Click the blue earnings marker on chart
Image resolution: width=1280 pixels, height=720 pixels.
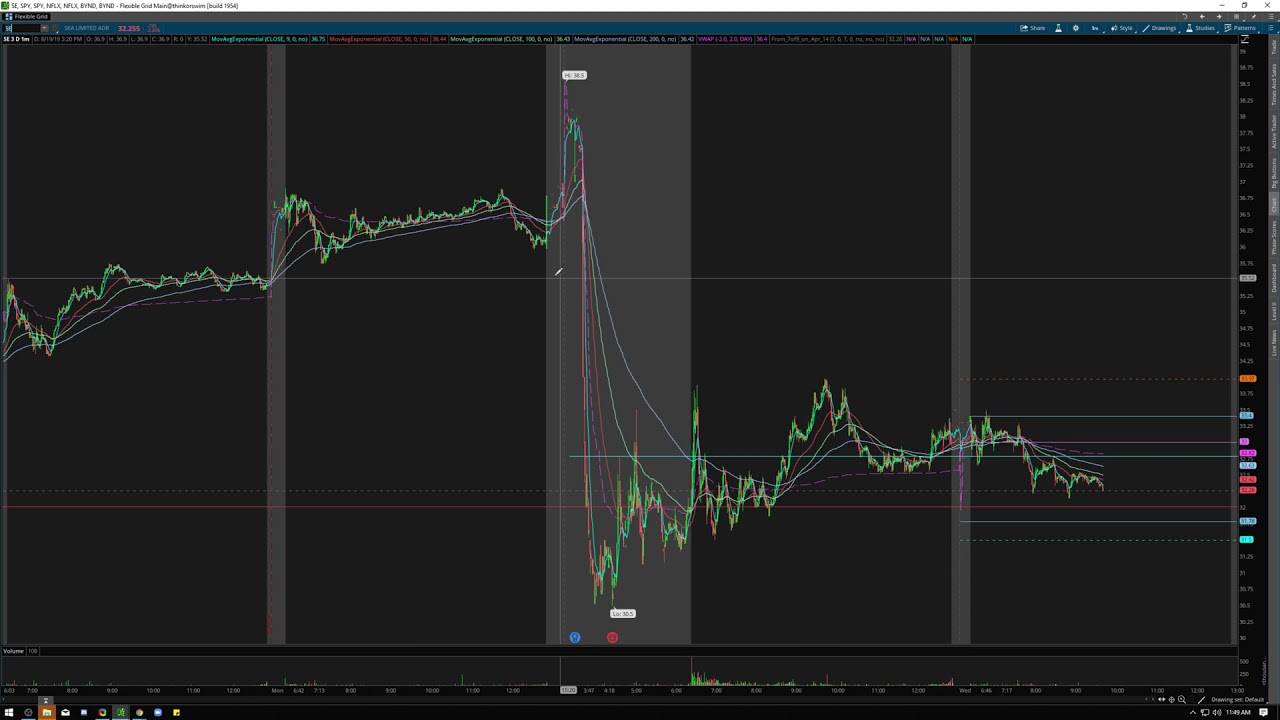(x=575, y=637)
